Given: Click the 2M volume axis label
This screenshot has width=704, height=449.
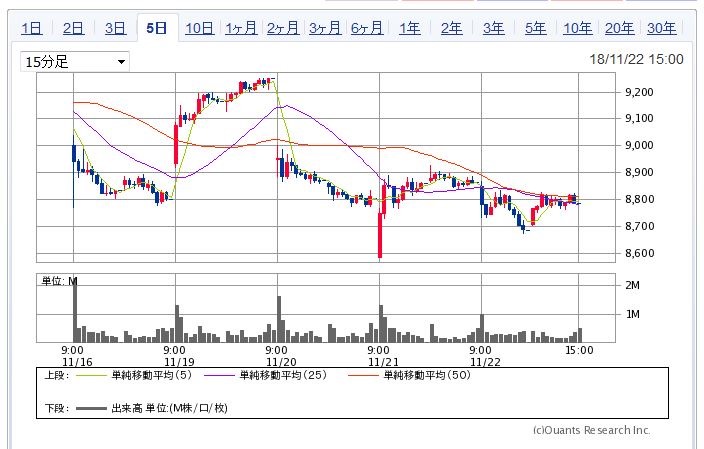Looking at the screenshot, I should [632, 285].
